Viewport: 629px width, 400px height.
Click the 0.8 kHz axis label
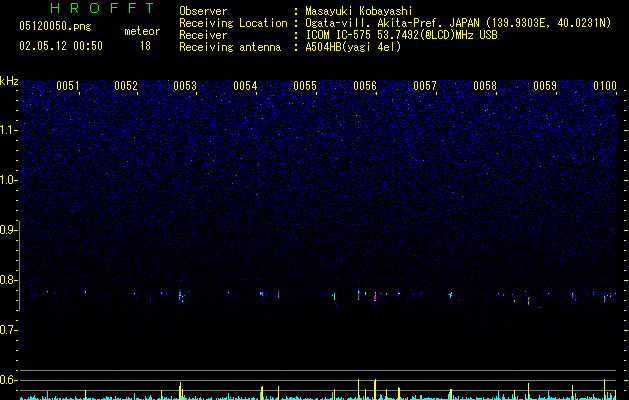point(8,280)
